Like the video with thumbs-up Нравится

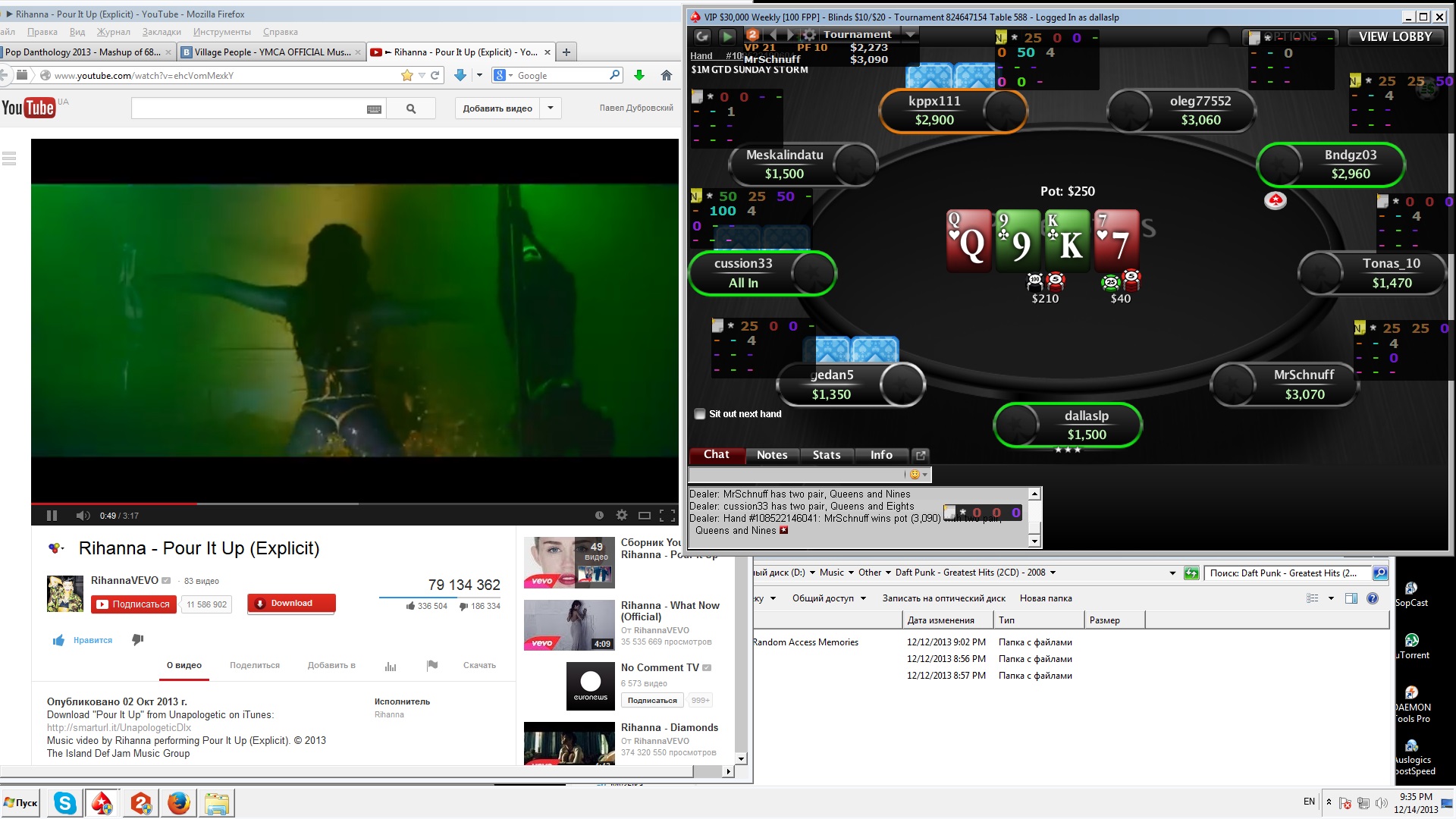(82, 641)
